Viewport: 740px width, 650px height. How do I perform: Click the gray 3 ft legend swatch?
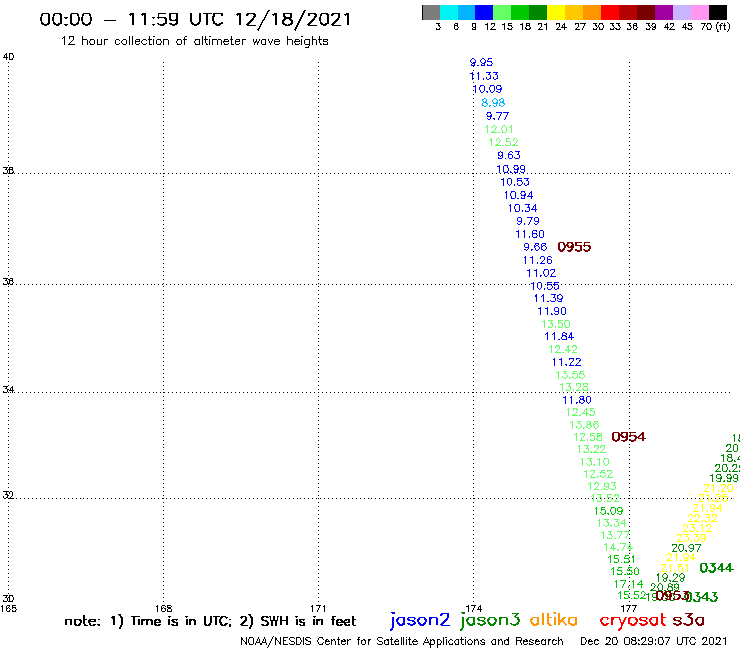[x=431, y=12]
